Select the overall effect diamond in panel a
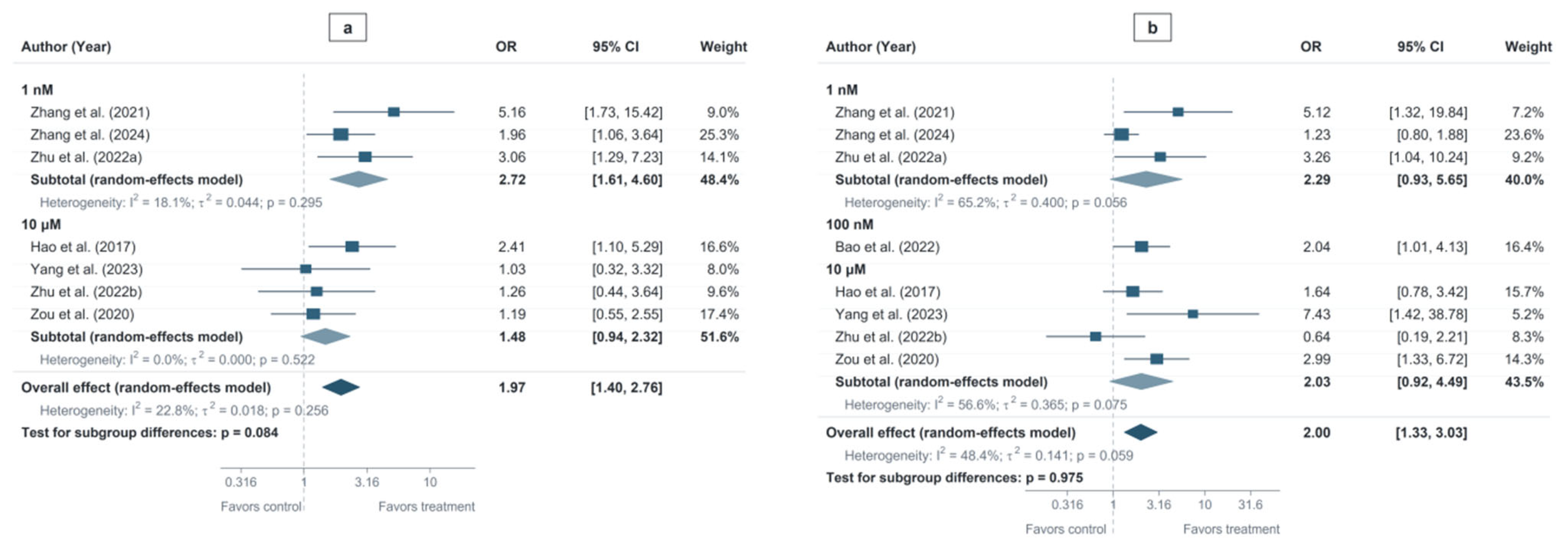Screen dimensions: 1568x553 (x=341, y=387)
